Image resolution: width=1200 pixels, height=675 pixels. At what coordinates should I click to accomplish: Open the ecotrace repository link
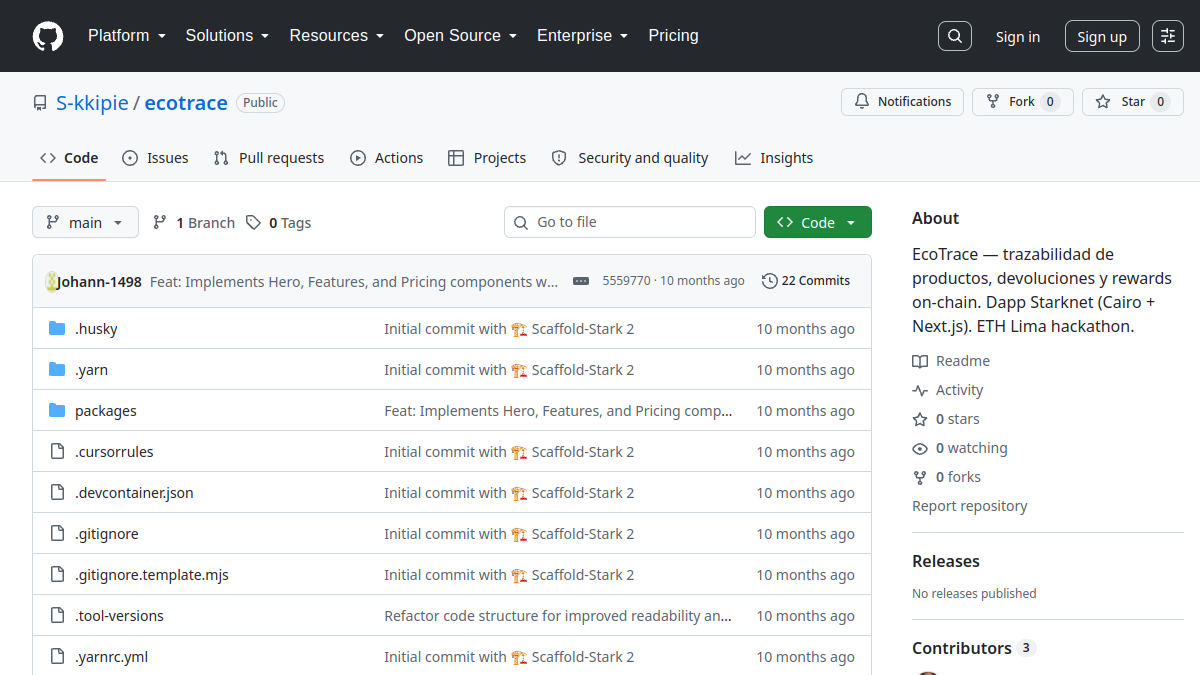click(186, 103)
